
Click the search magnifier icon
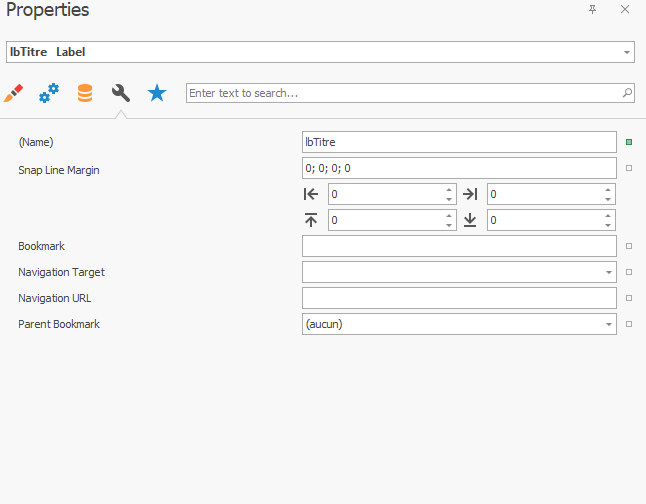pos(627,93)
